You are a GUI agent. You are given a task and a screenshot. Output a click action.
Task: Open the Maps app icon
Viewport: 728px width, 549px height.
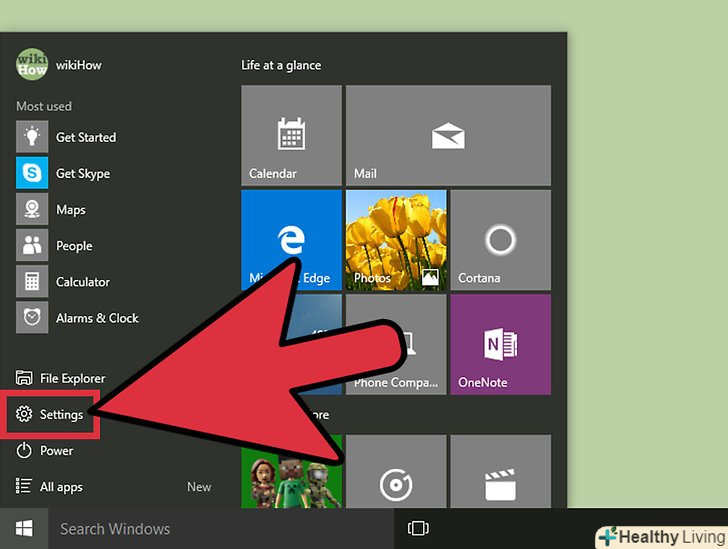click(x=32, y=209)
